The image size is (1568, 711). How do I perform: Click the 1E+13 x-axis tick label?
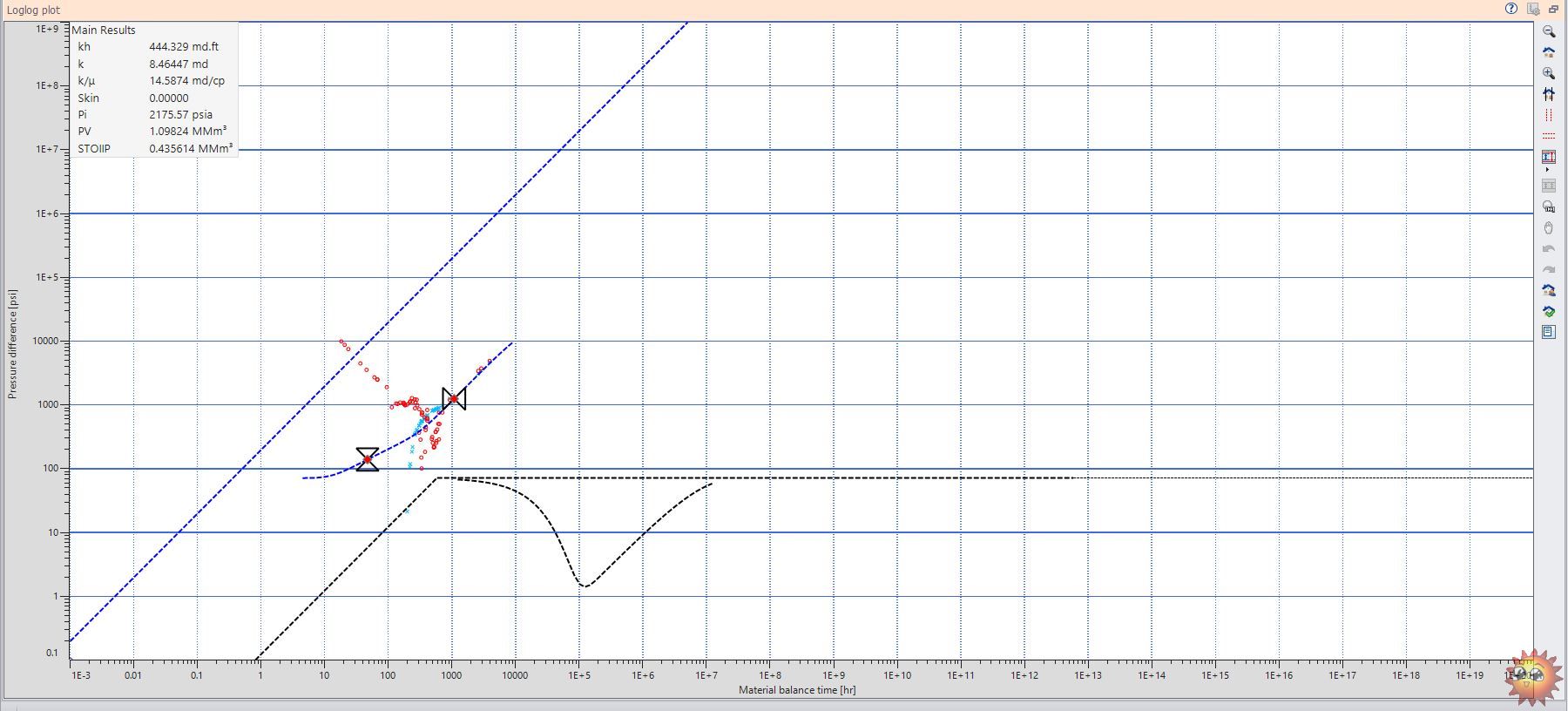(x=1087, y=675)
